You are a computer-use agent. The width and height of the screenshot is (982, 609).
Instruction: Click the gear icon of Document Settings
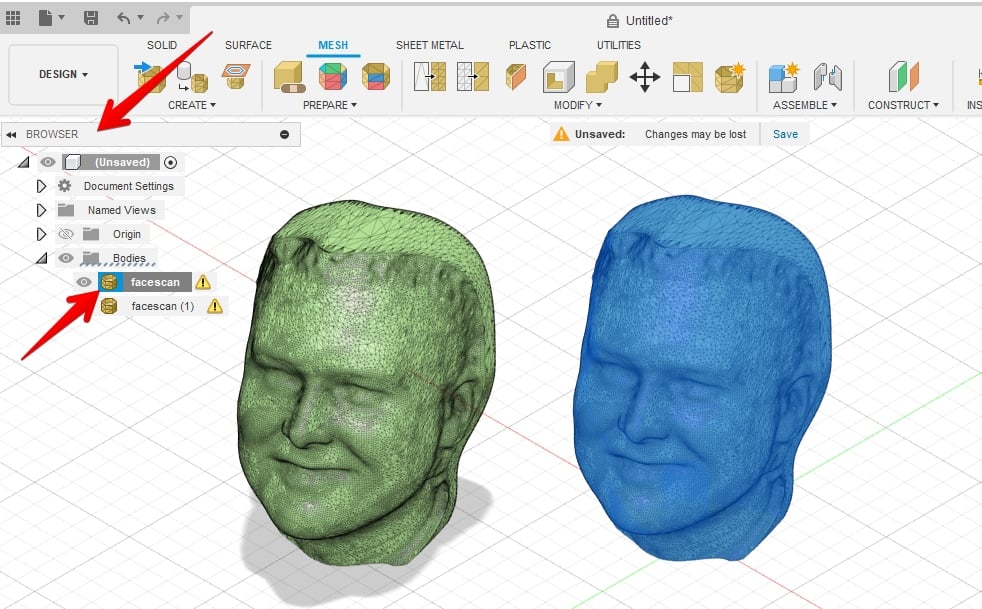65,185
